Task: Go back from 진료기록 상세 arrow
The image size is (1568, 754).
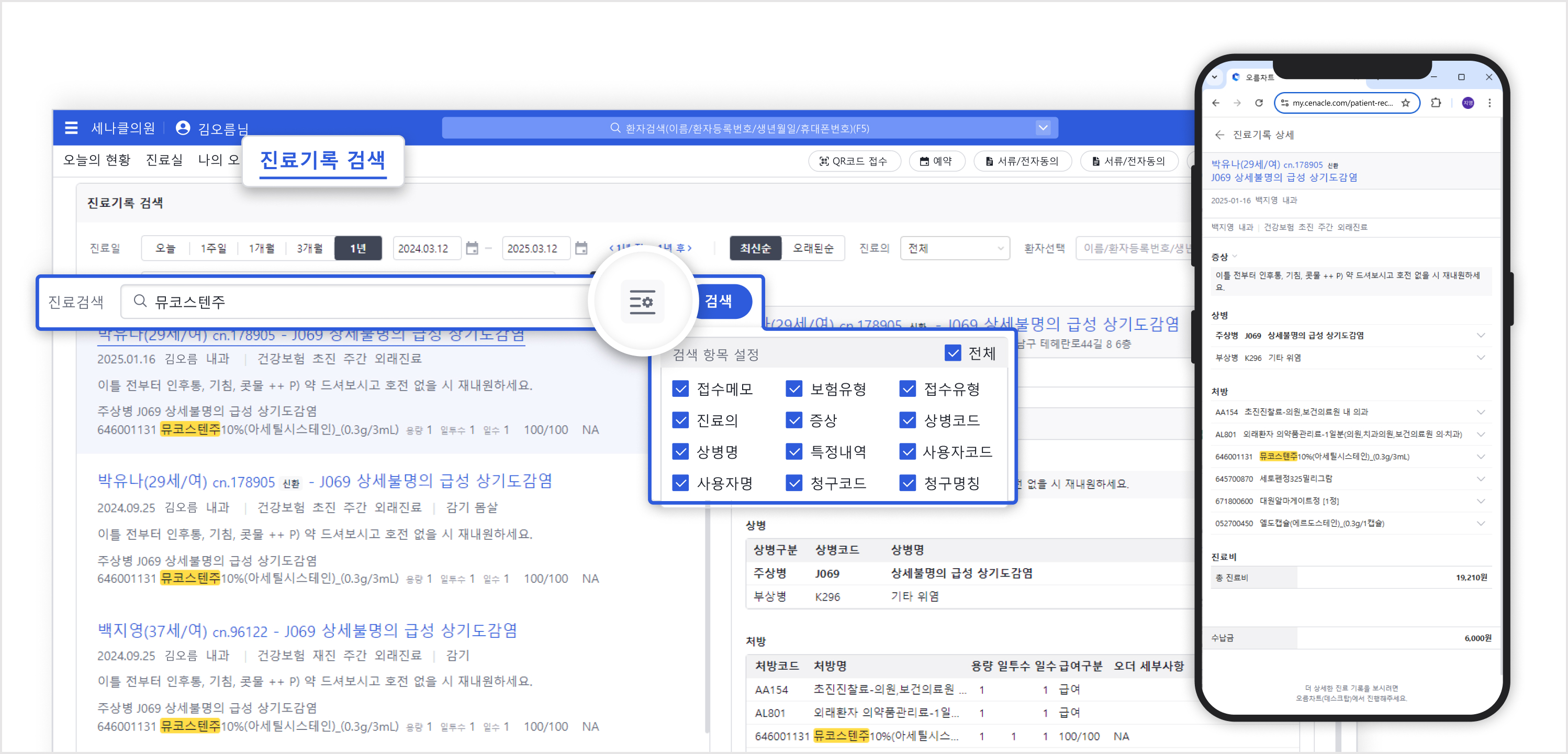Action: coord(1219,135)
